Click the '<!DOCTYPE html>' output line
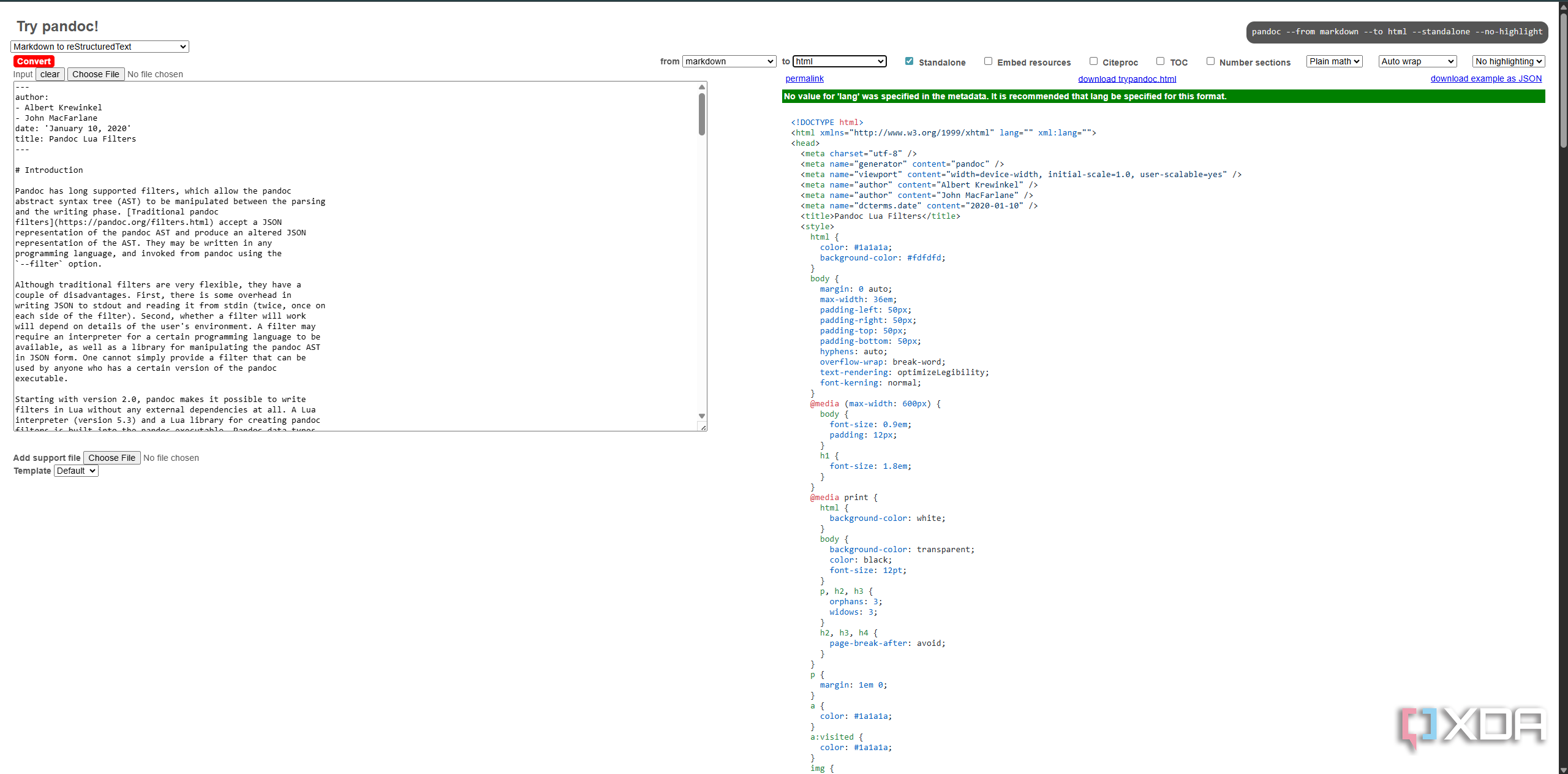This screenshot has width=1568, height=774. (x=827, y=123)
